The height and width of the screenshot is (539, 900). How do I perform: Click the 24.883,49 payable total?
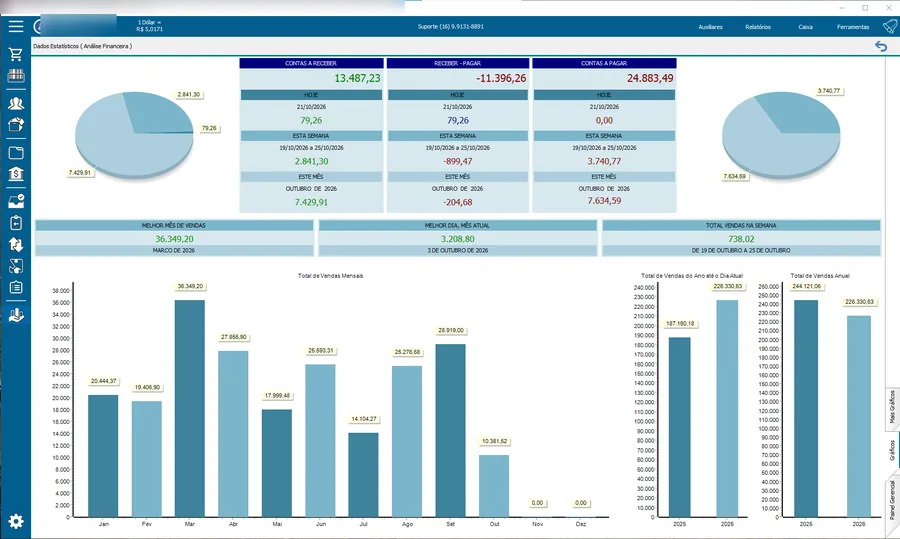pyautogui.click(x=650, y=78)
